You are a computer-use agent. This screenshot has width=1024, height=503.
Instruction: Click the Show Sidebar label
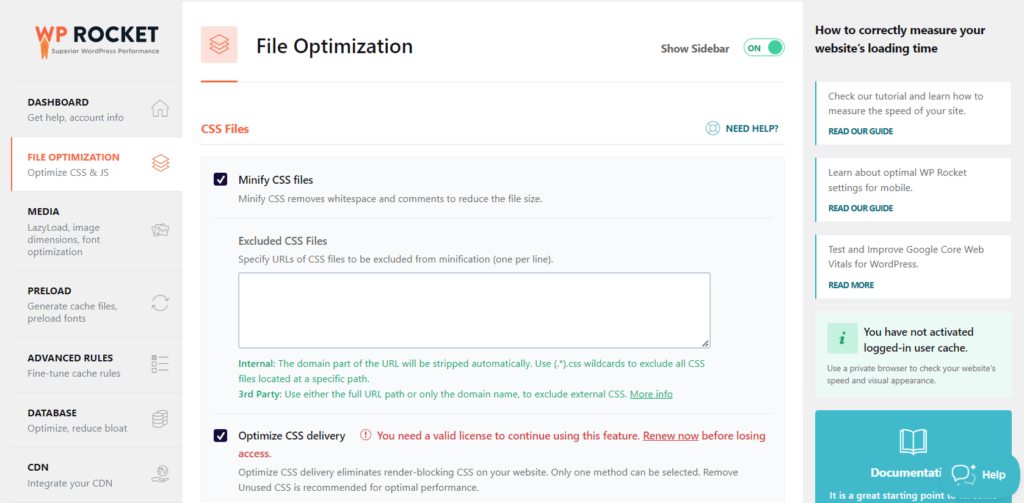695,48
